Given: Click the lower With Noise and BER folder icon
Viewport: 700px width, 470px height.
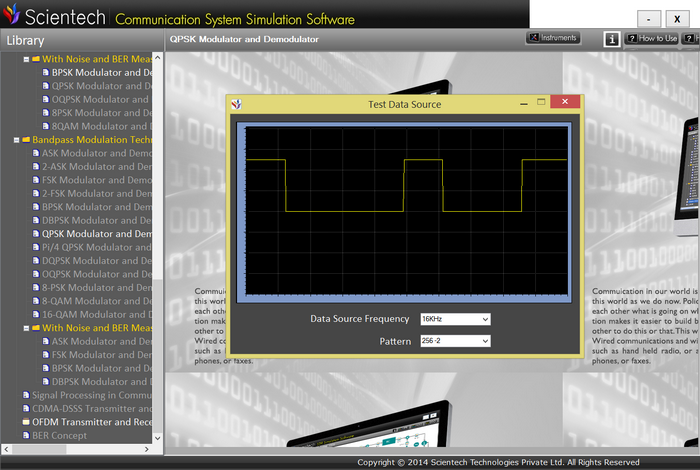Looking at the screenshot, I should click(x=36, y=328).
